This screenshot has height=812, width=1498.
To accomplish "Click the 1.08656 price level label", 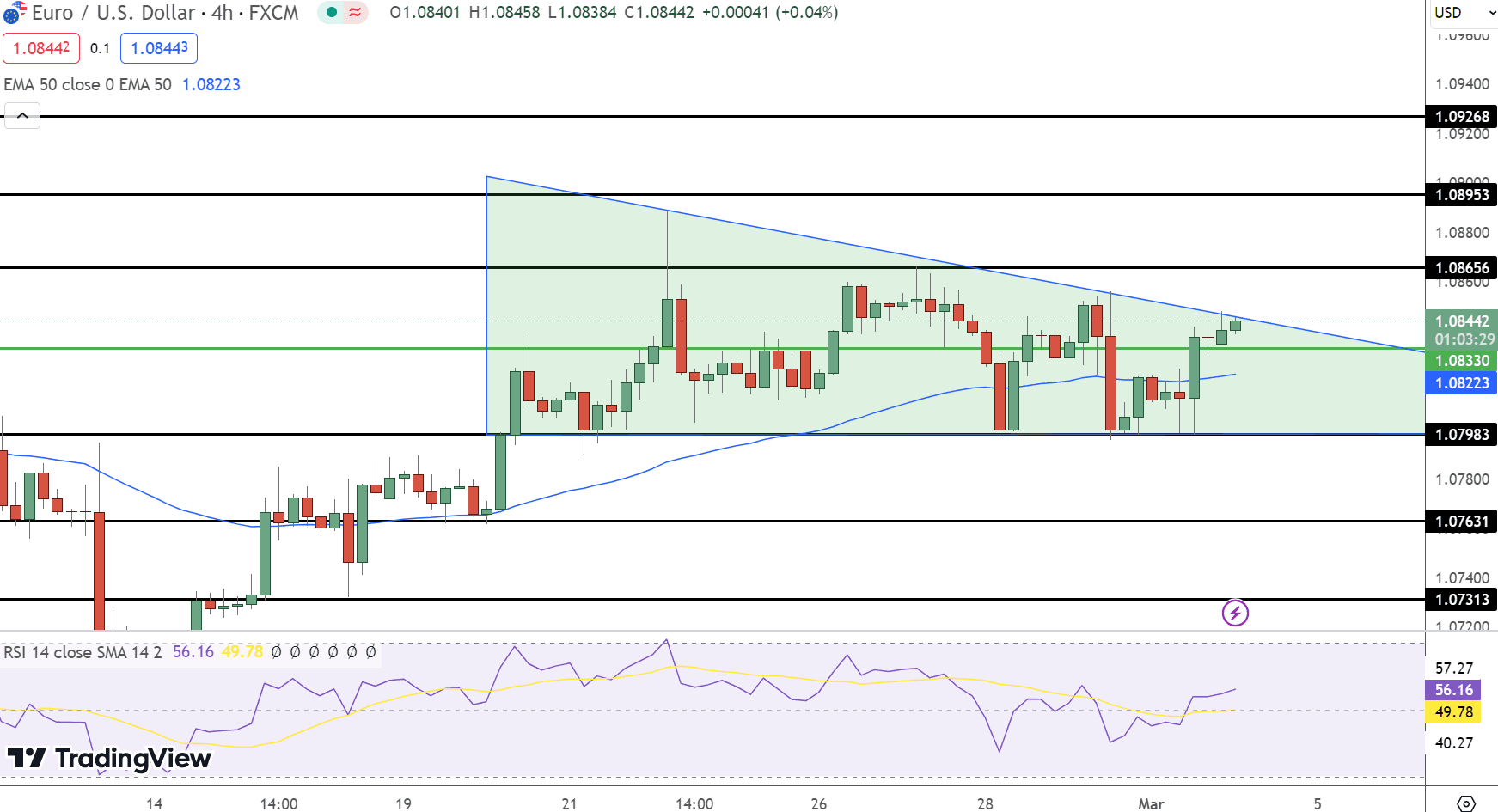I will (1462, 268).
